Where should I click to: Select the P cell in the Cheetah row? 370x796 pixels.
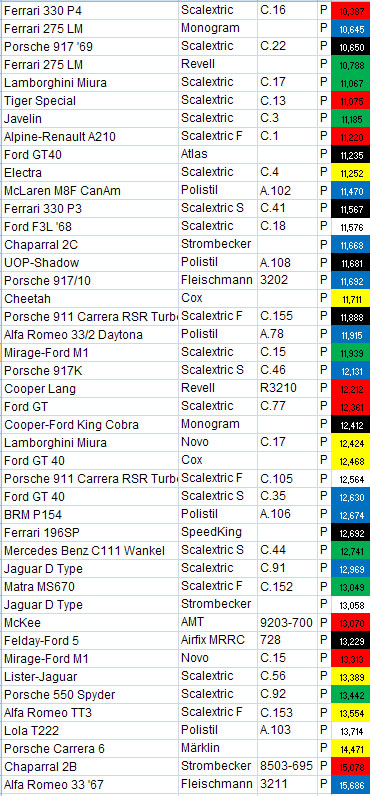[324, 298]
